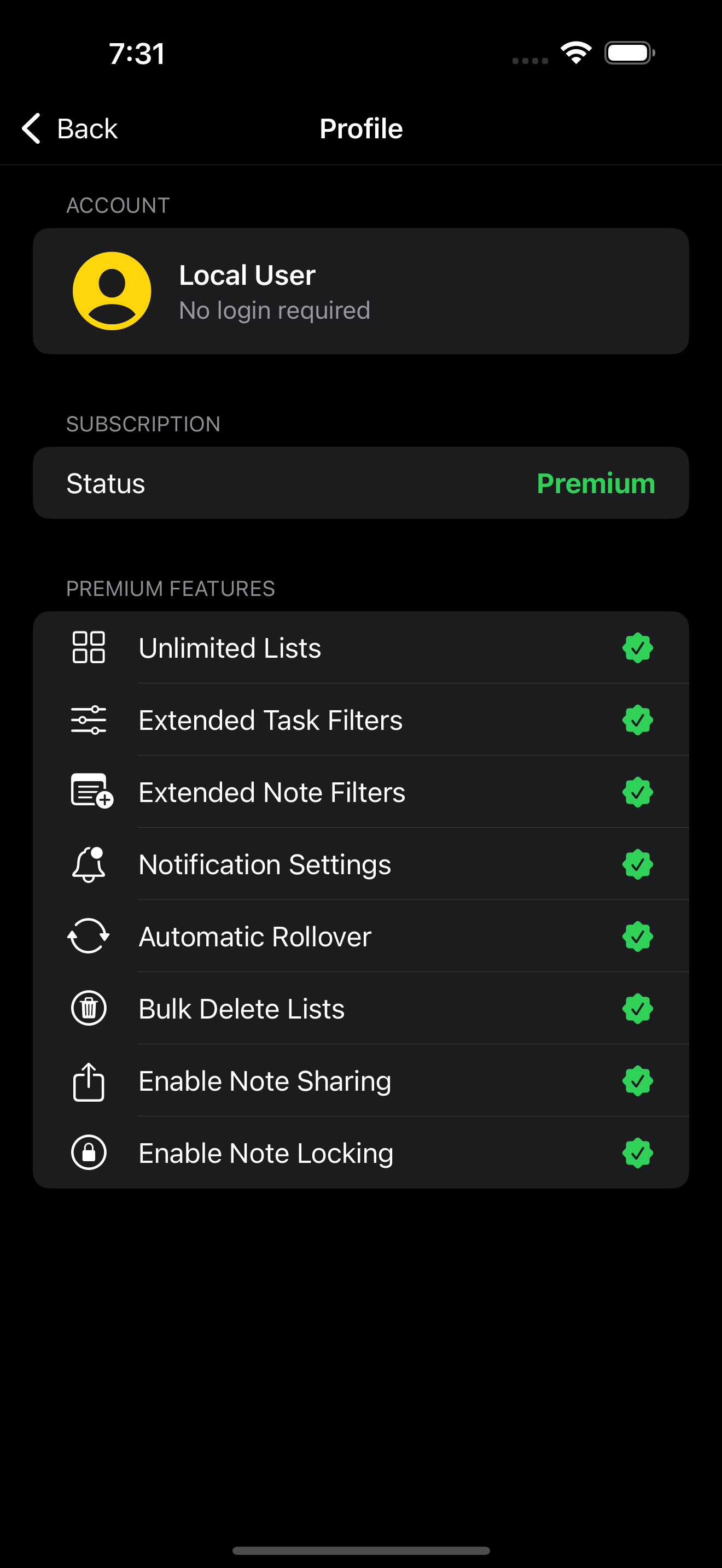Tap the yellow Local User avatar

[x=112, y=291]
